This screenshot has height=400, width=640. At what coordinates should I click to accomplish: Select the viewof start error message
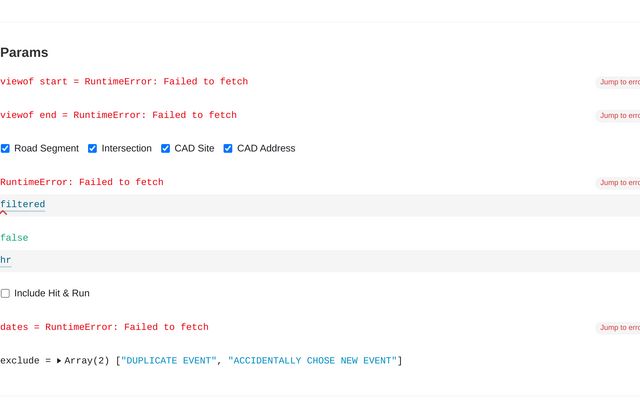124,82
